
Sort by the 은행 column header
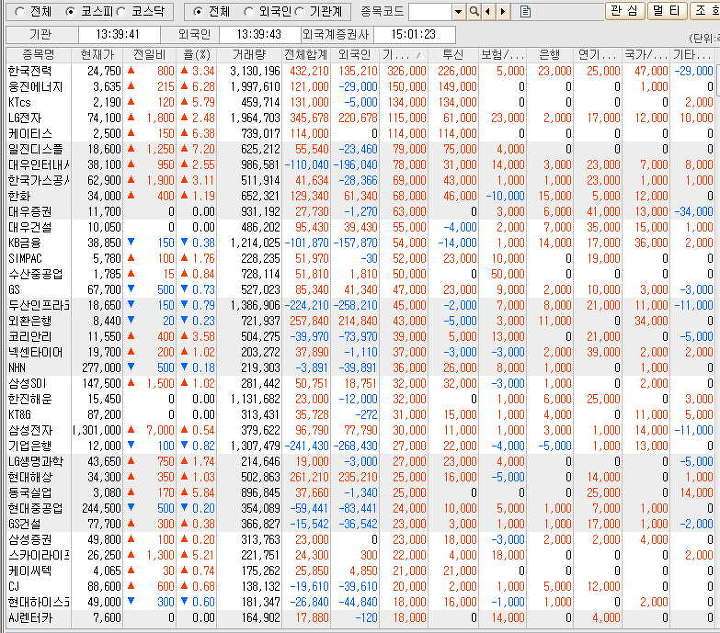click(550, 55)
